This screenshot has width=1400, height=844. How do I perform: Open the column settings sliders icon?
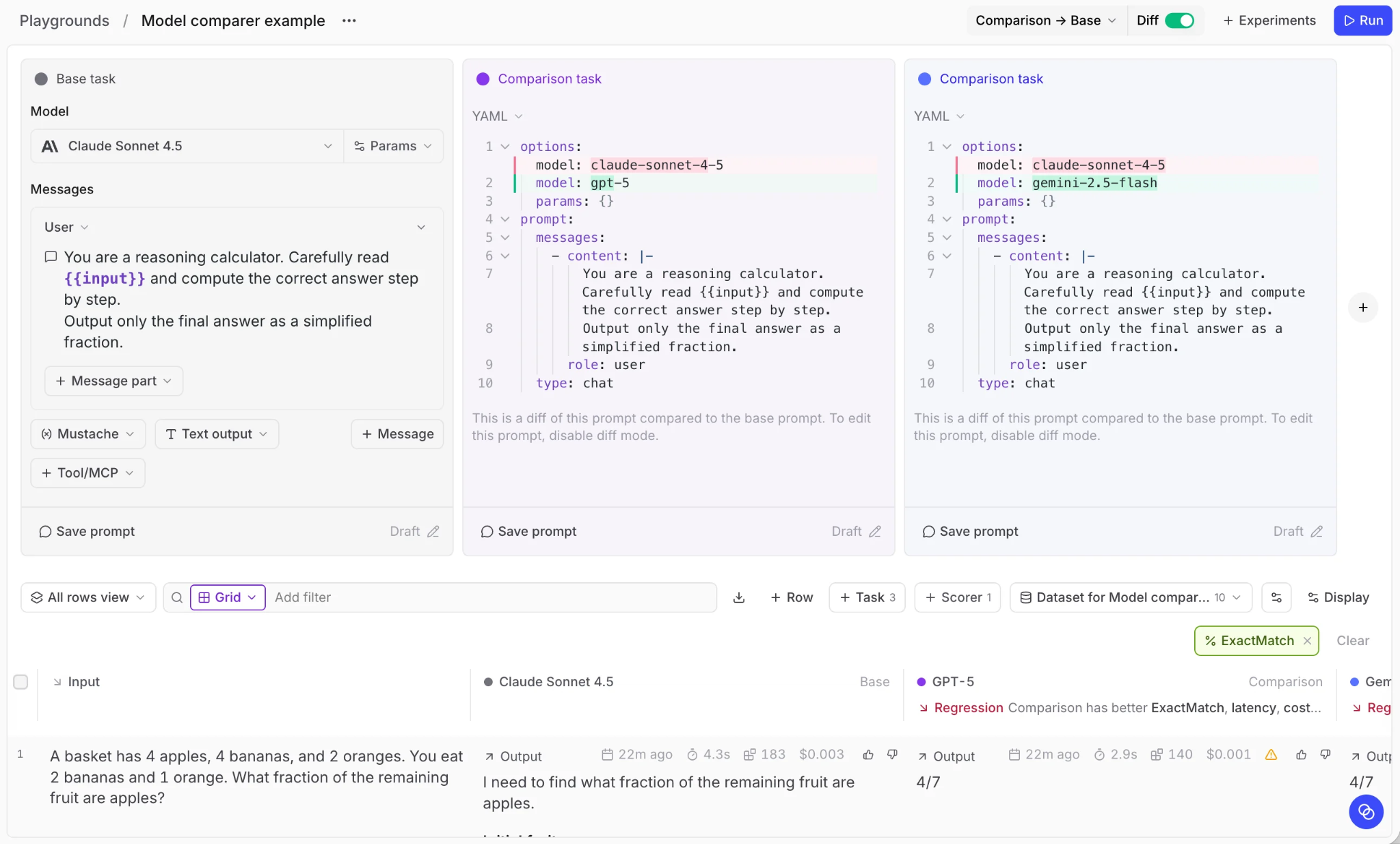pos(1276,597)
